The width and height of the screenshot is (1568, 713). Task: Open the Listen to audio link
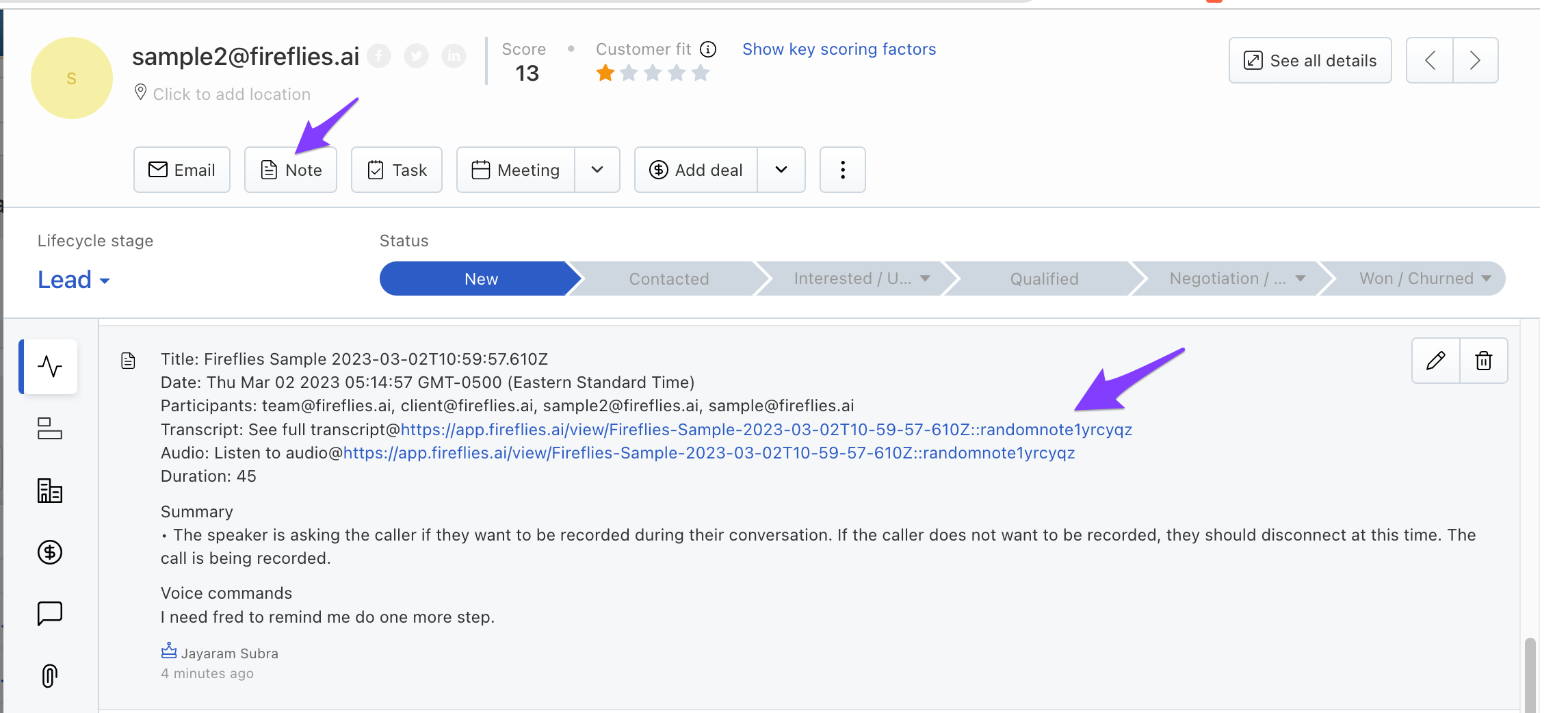[709, 453]
